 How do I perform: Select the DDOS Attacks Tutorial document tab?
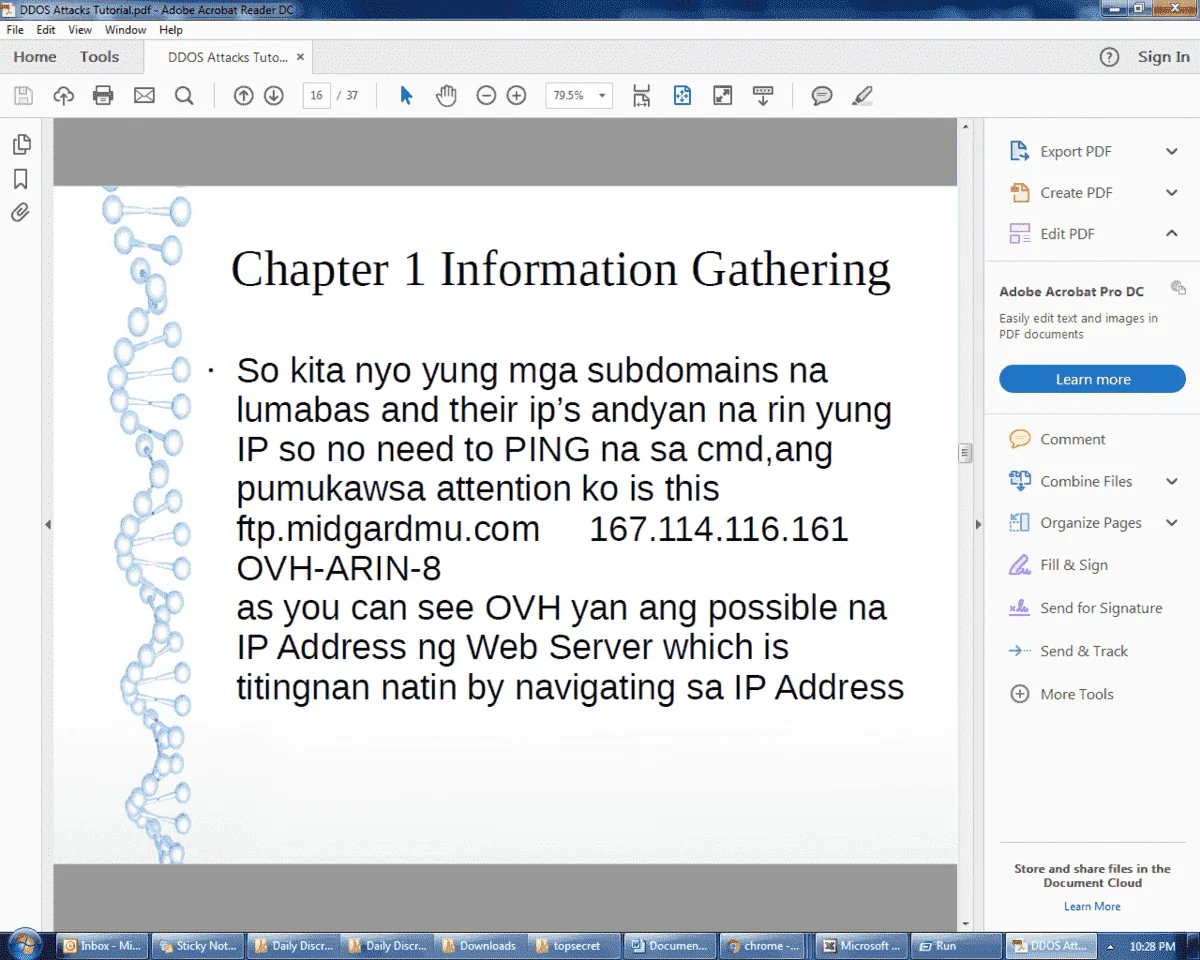pos(228,57)
